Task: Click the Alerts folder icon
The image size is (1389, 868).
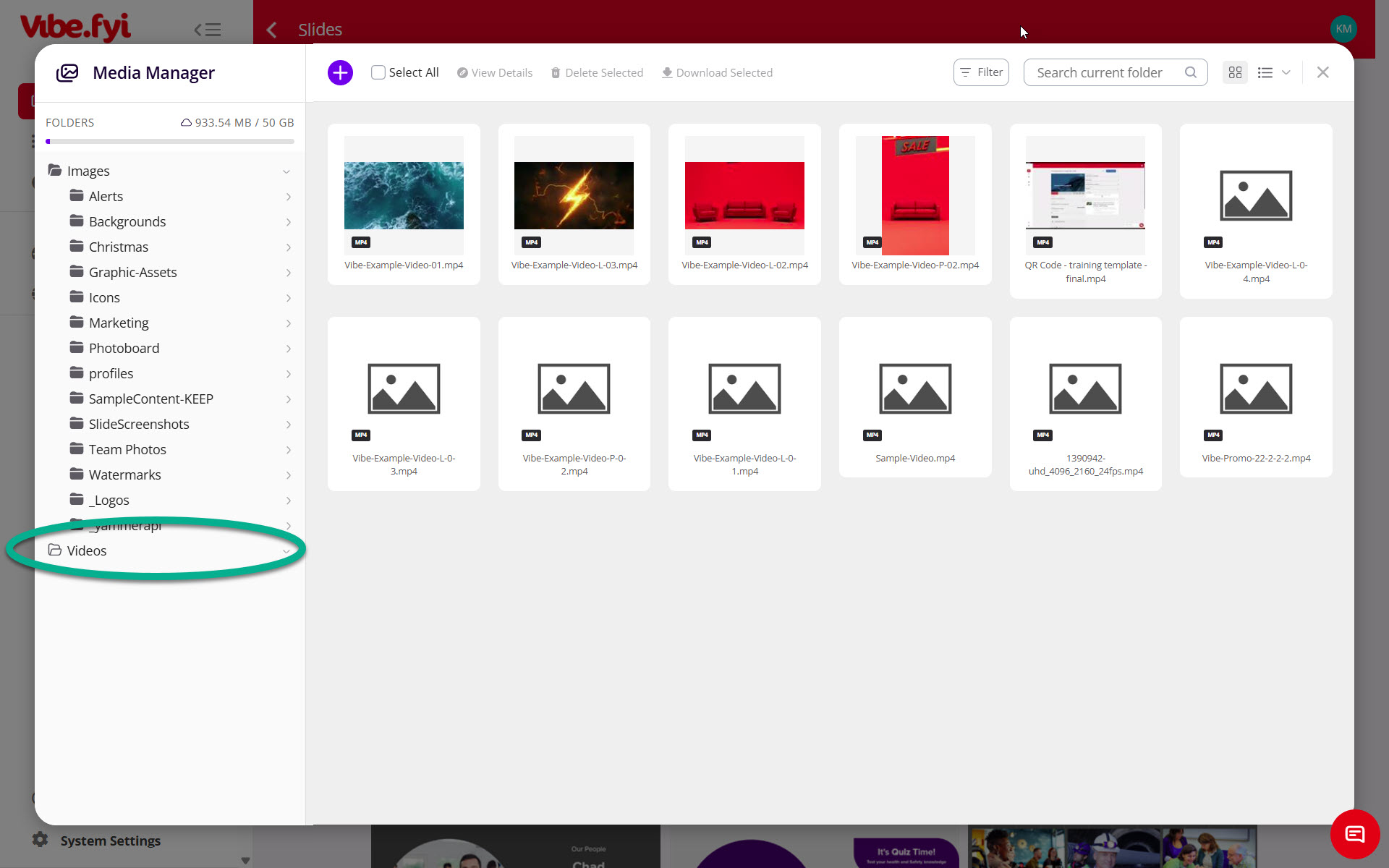Action: 77,195
